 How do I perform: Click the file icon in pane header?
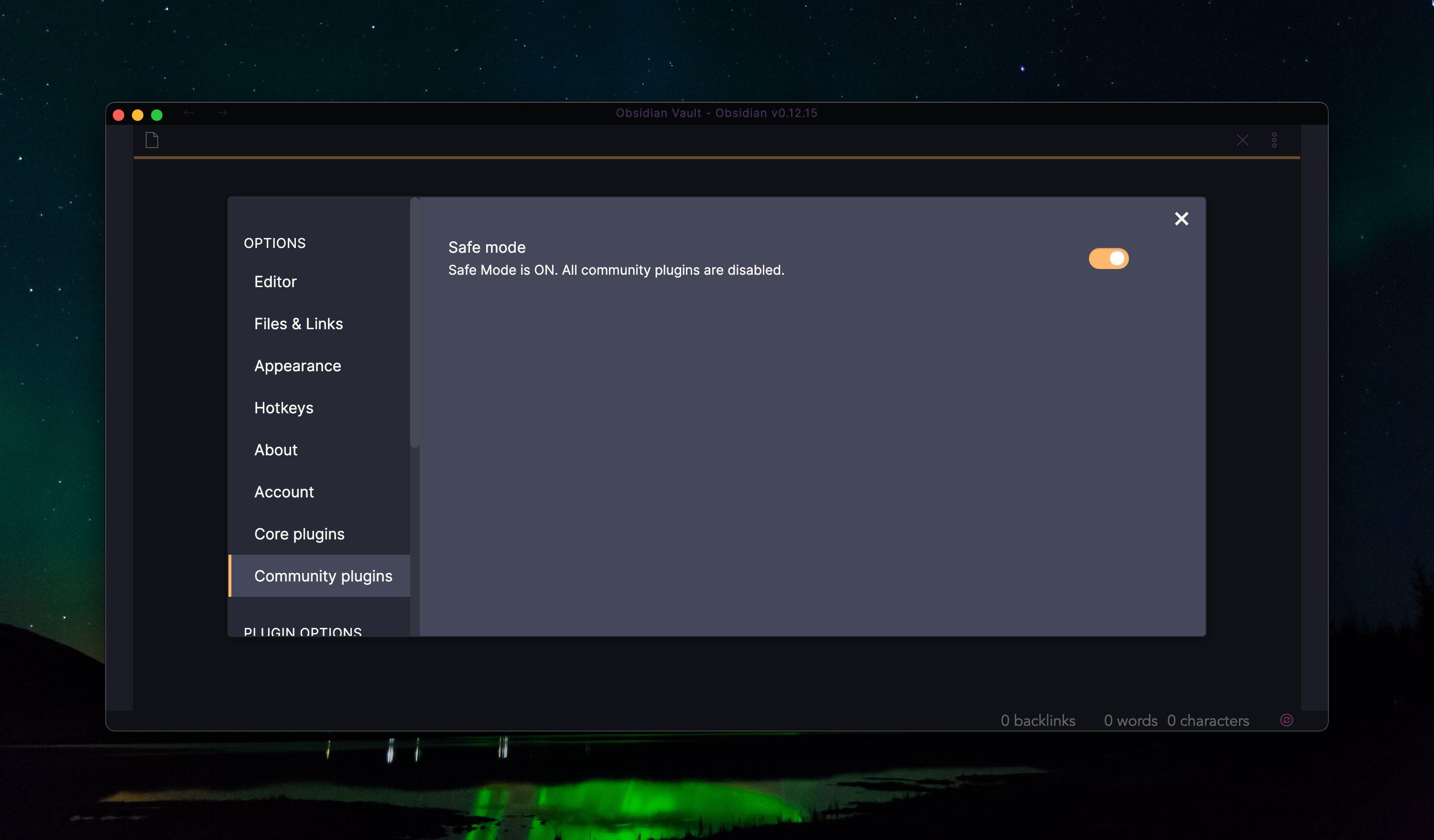(x=152, y=140)
